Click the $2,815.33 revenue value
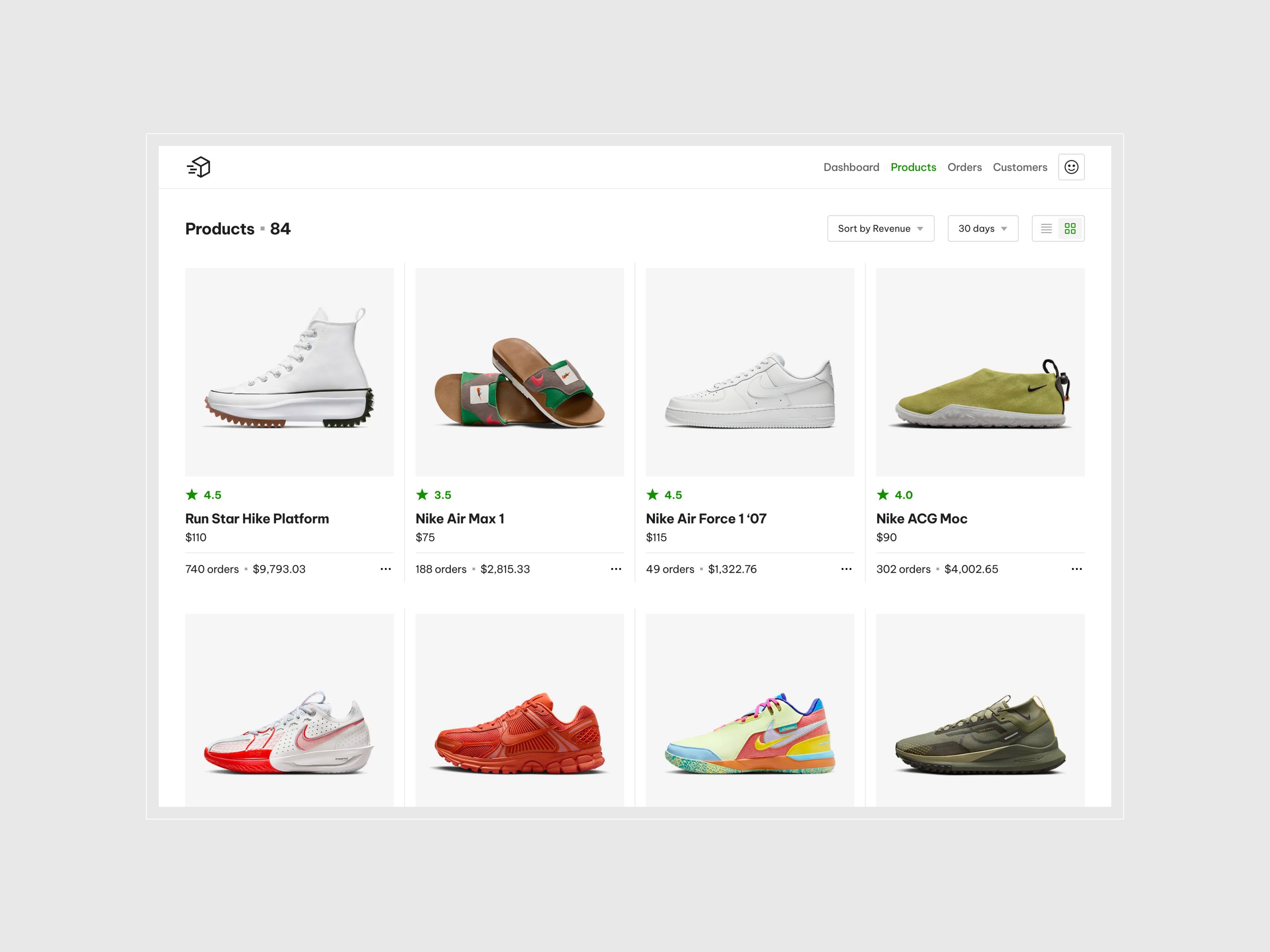1270x952 pixels. click(x=505, y=569)
